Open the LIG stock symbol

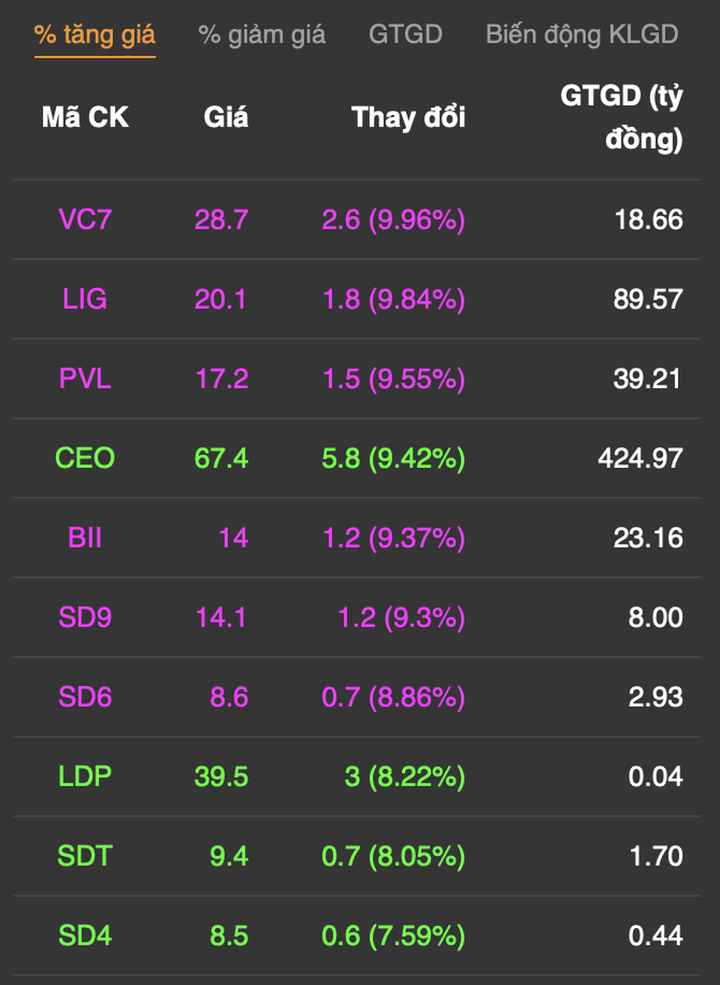[x=85, y=299]
